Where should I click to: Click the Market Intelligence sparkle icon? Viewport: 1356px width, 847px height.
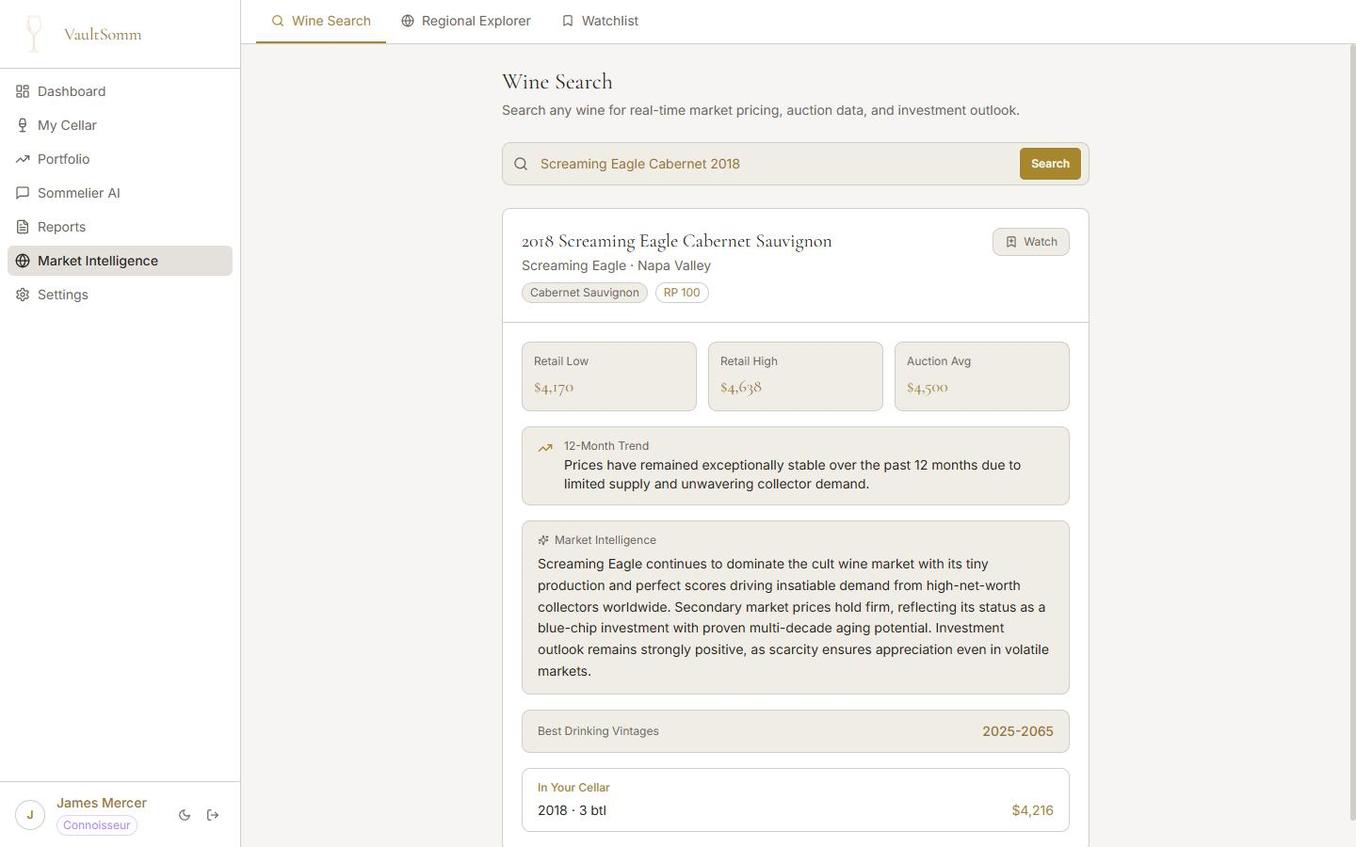(544, 540)
